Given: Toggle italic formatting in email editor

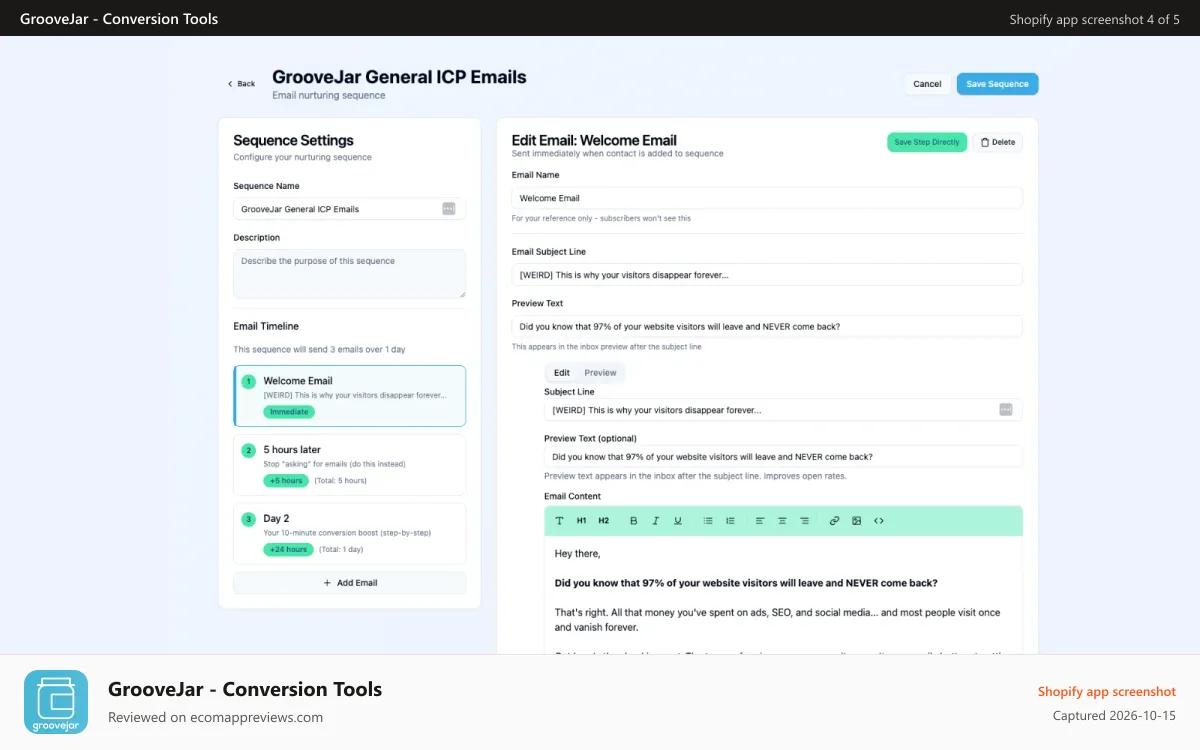Looking at the screenshot, I should pyautogui.click(x=656, y=521).
